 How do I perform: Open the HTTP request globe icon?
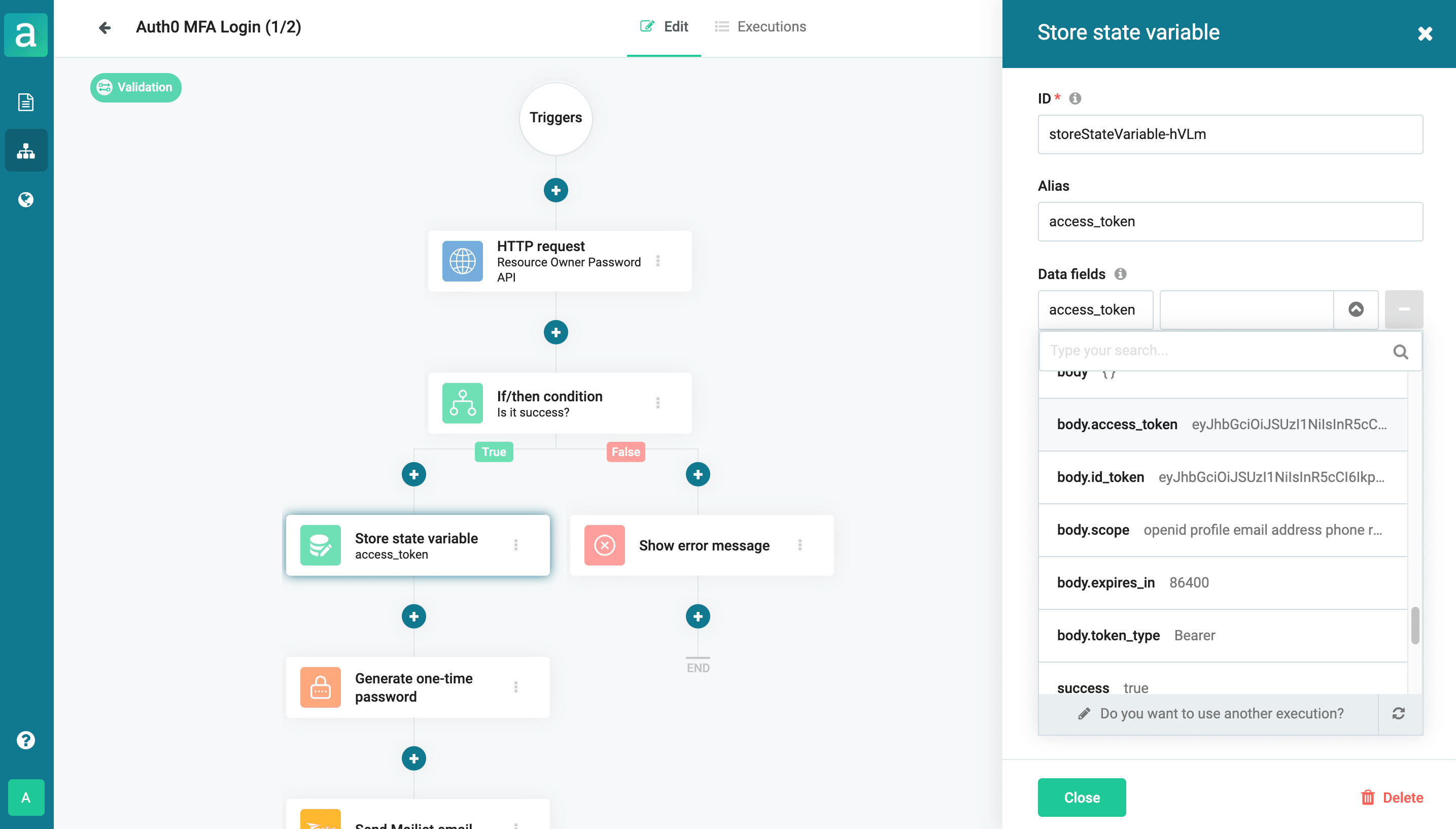pyautogui.click(x=463, y=261)
